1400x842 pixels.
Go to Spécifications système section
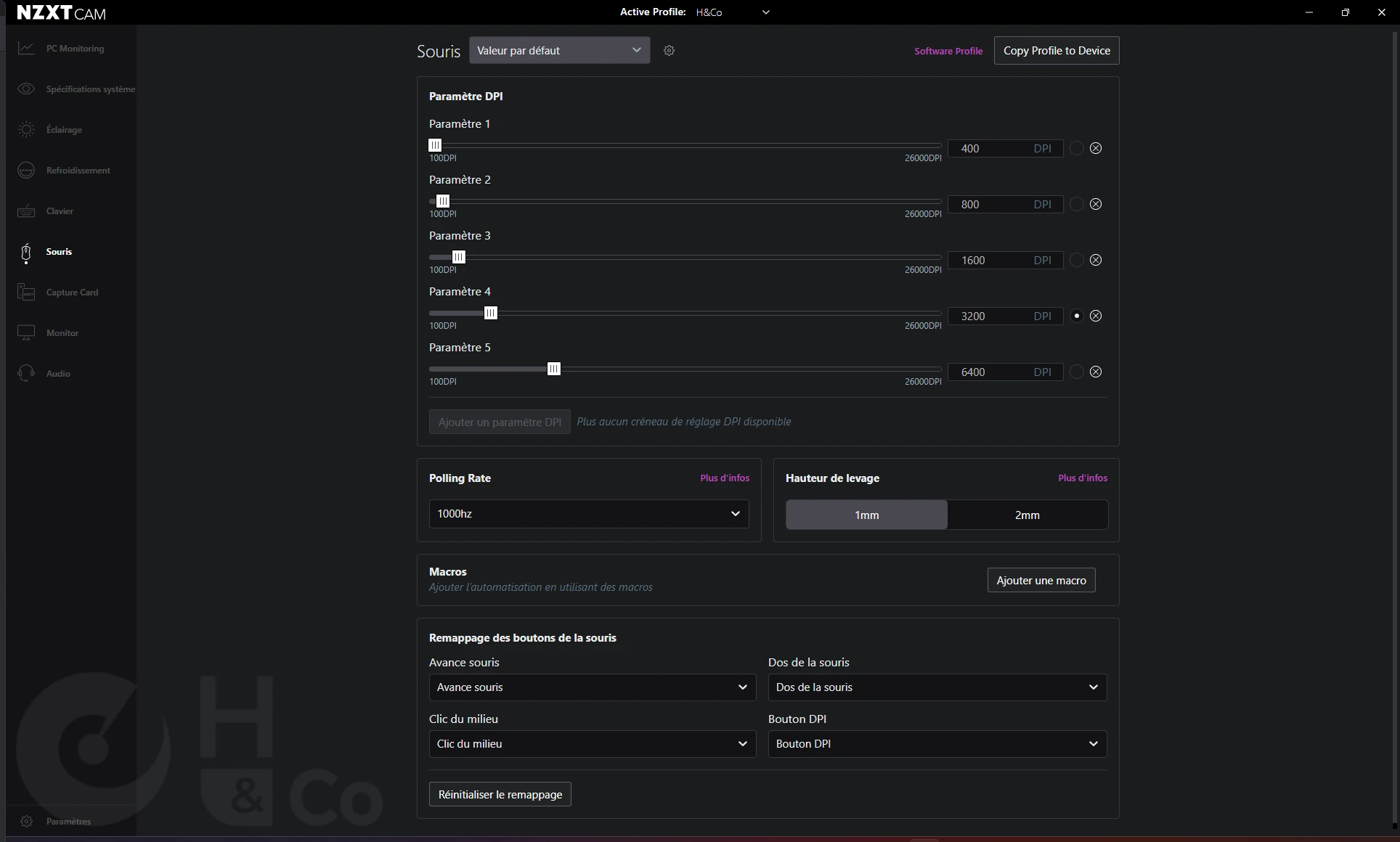[91, 89]
